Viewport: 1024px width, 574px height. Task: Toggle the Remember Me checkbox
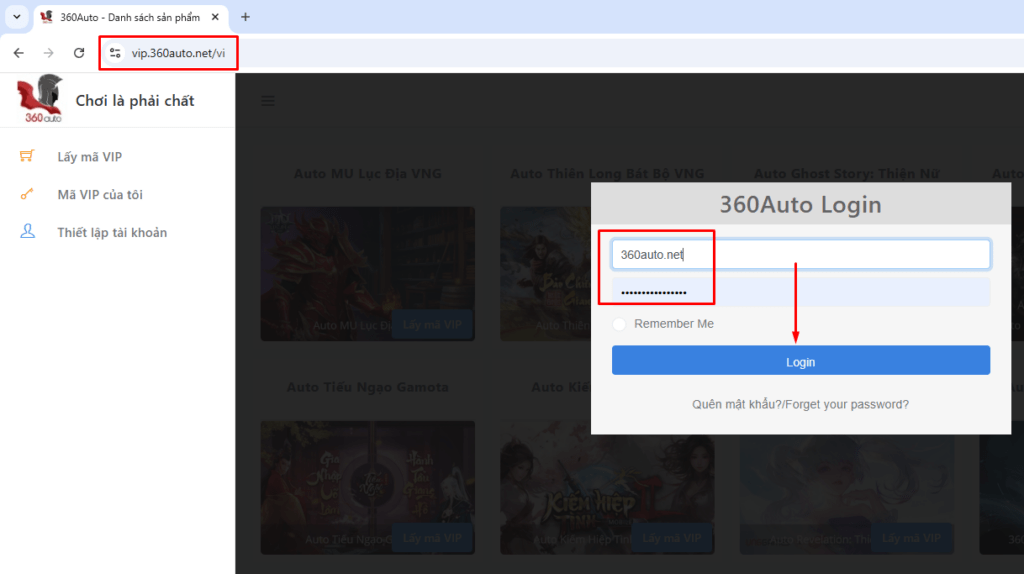point(619,324)
